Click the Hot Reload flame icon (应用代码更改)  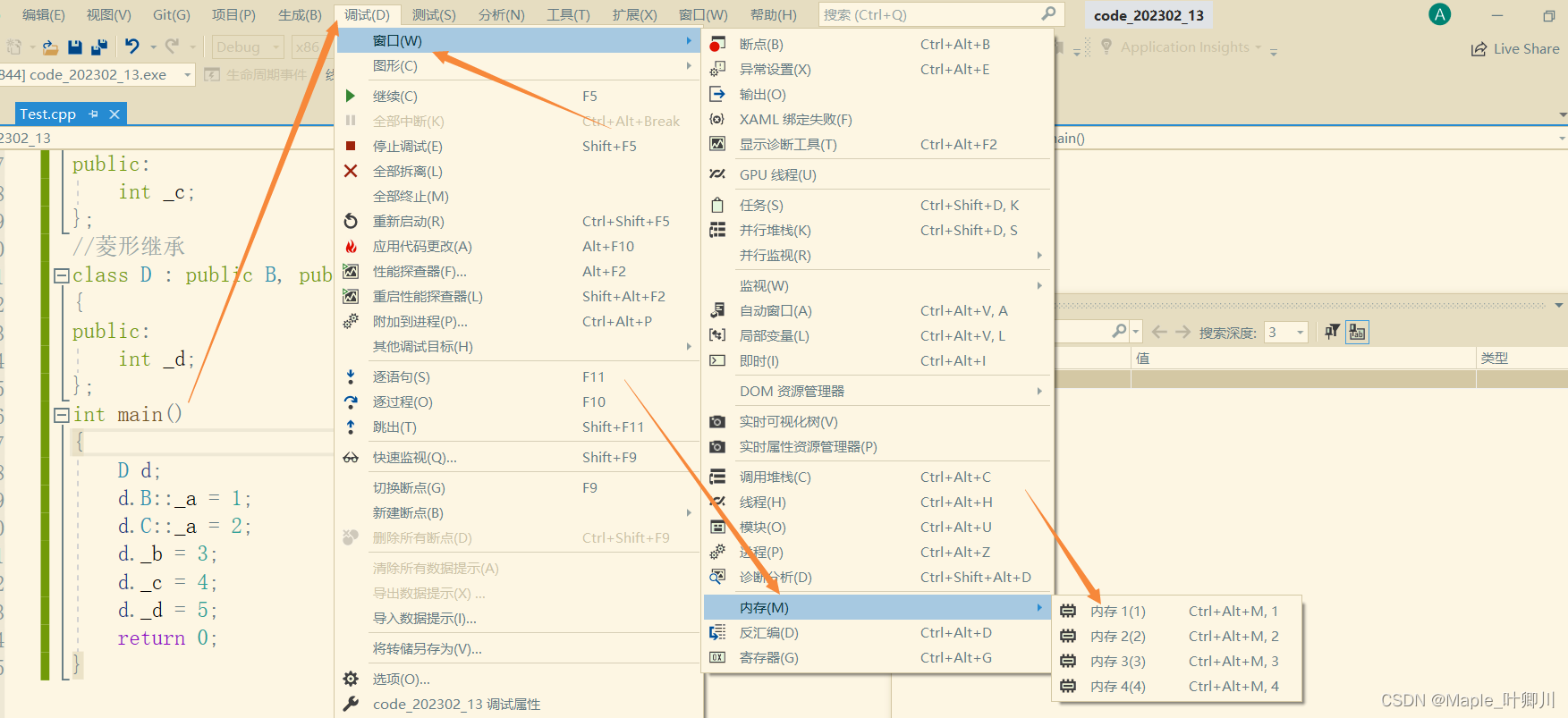(351, 246)
